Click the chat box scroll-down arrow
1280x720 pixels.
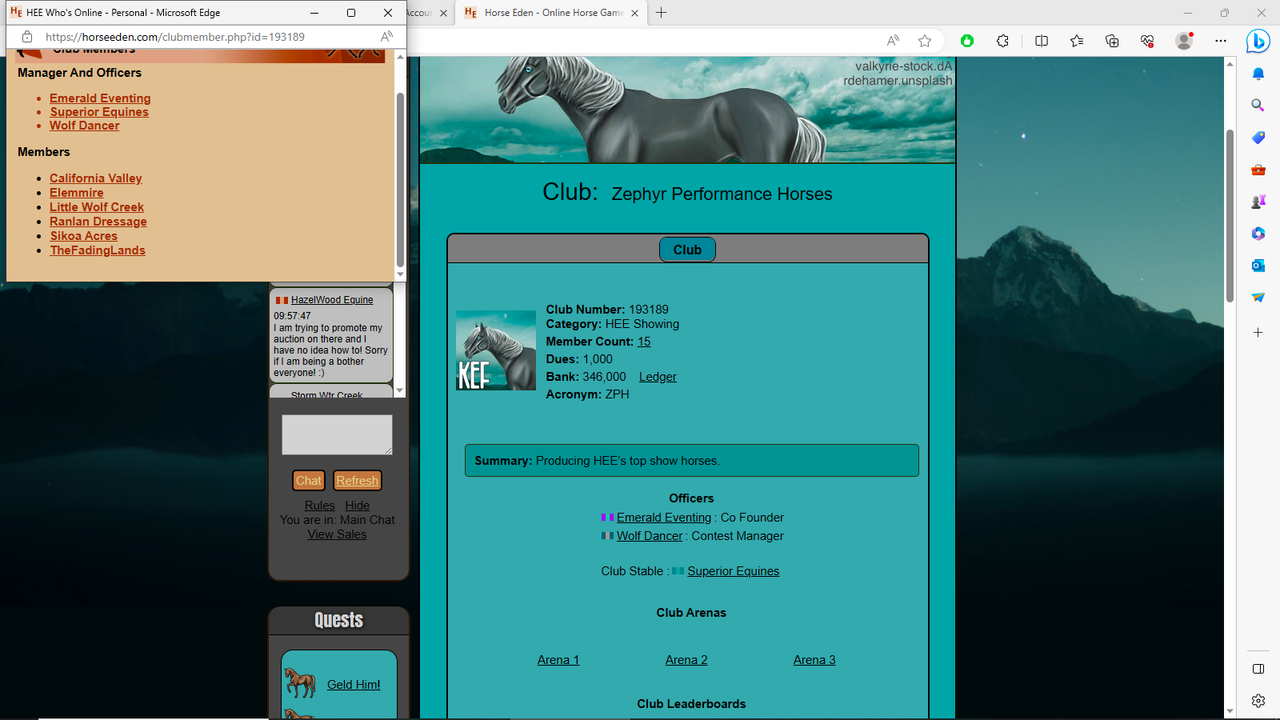click(400, 391)
